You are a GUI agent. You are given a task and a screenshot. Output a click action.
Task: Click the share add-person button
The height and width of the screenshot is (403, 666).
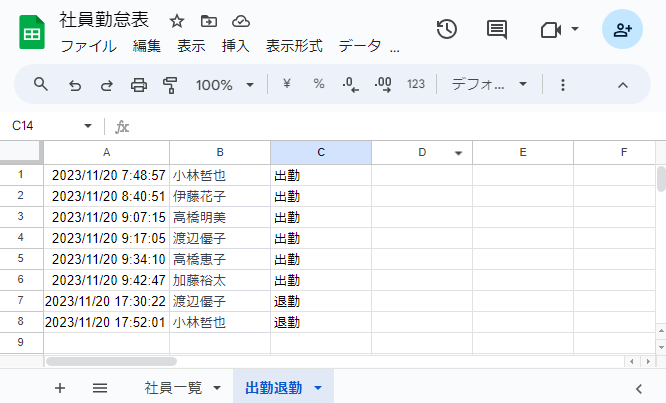622,29
